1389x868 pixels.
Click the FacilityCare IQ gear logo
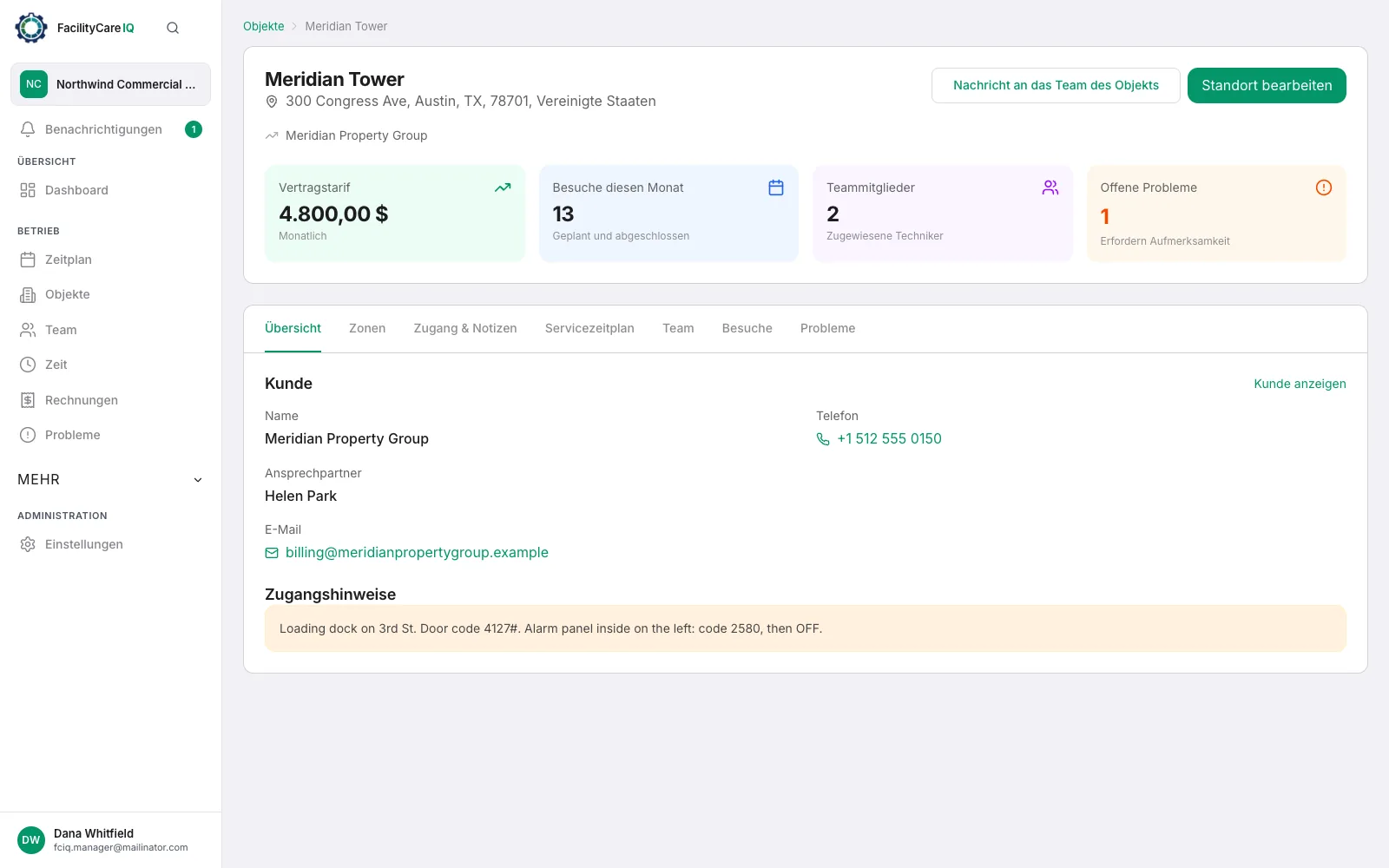(31, 28)
